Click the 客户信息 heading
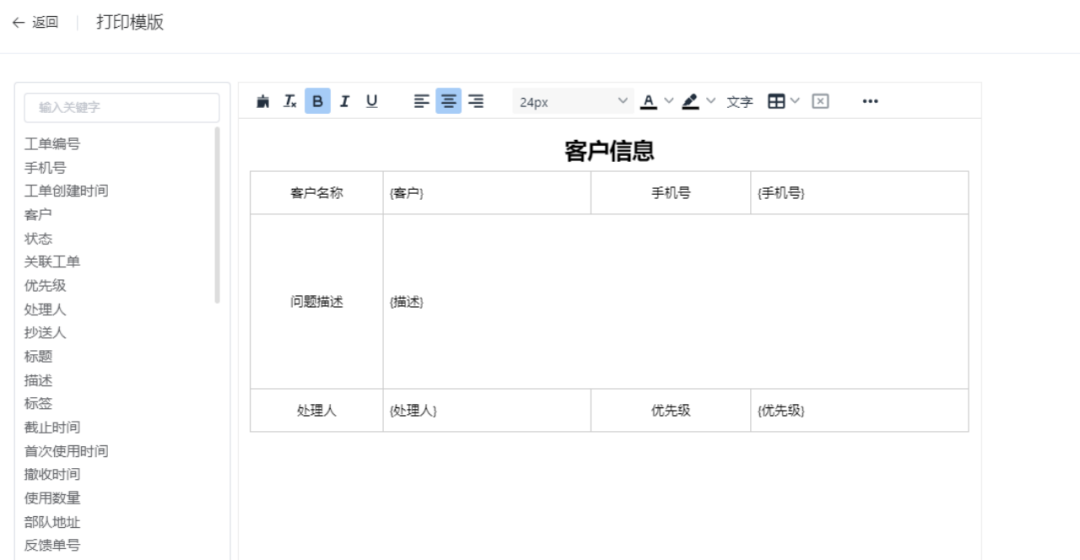This screenshot has height=560, width=1080. [x=609, y=151]
